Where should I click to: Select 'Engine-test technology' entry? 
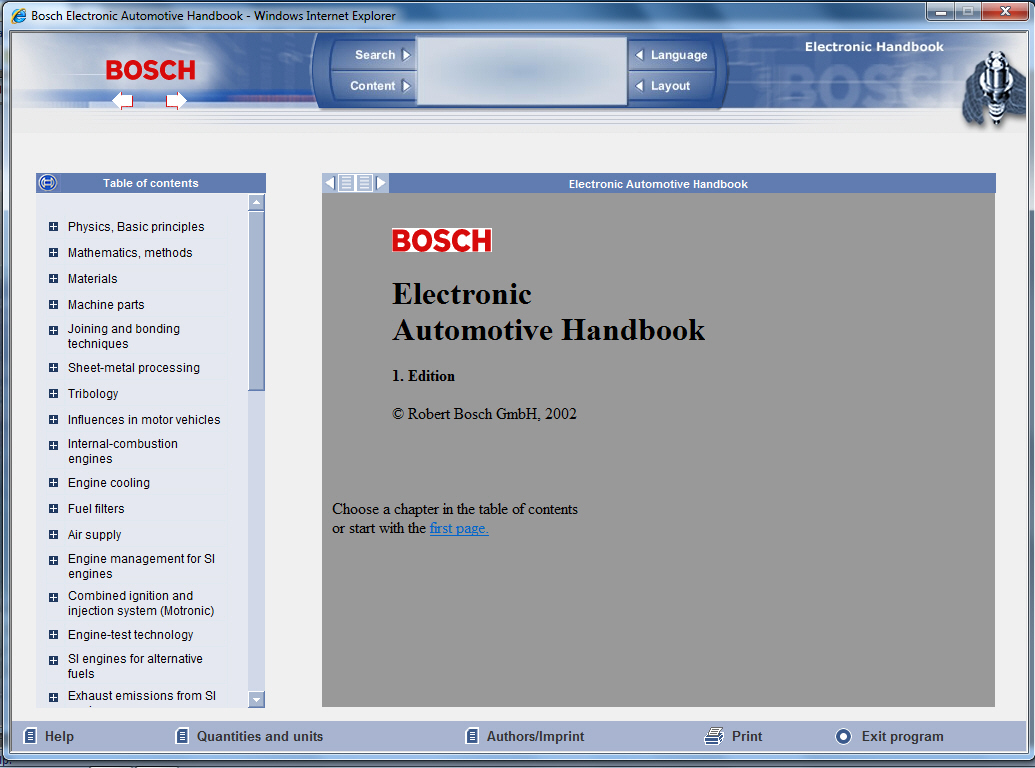point(131,635)
